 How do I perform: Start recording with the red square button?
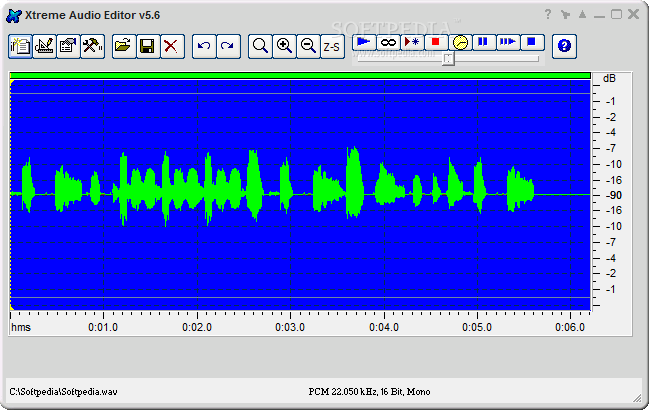point(436,42)
